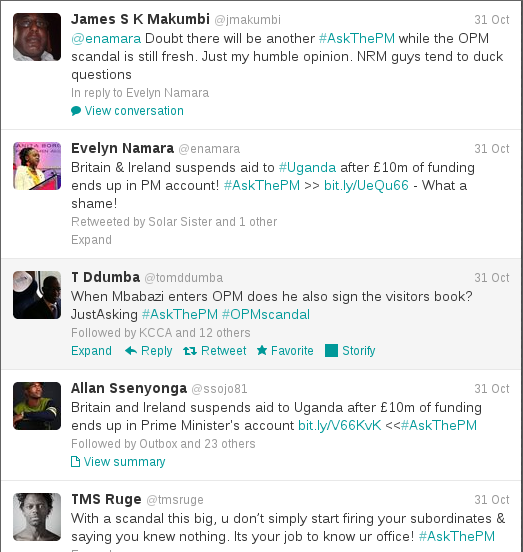Open the @enamara mention in Makumbi's tweet

coord(106,38)
